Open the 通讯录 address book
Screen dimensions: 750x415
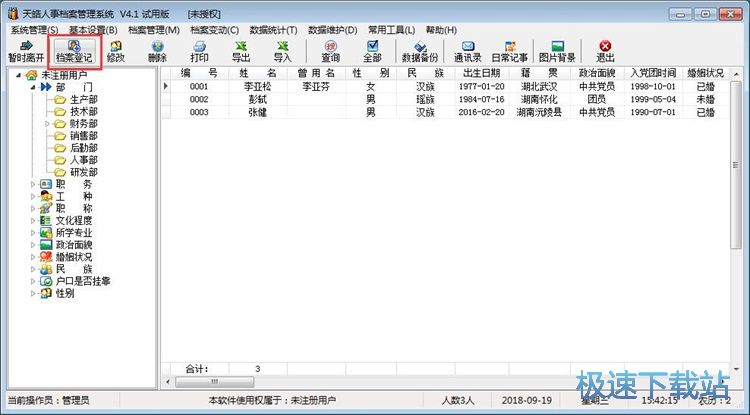[x=468, y=51]
